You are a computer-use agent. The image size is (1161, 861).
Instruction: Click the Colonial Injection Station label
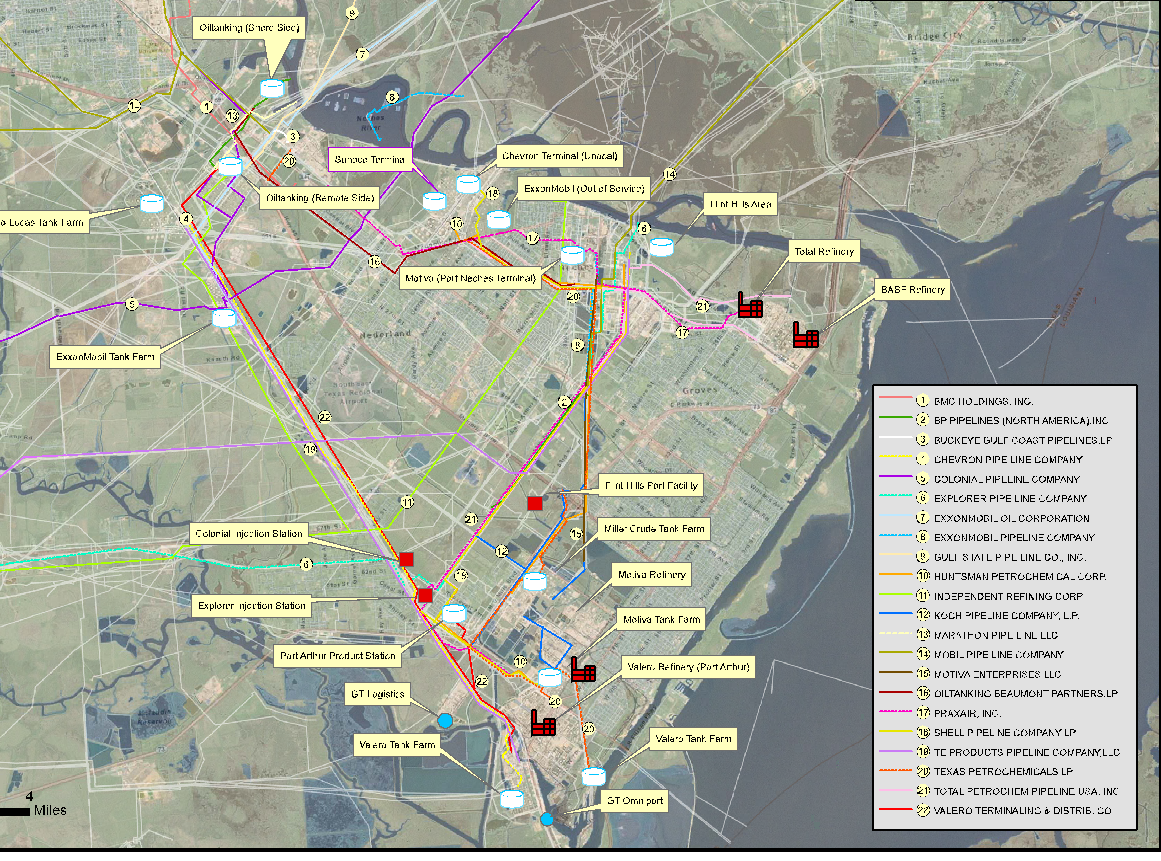pyautogui.click(x=249, y=534)
